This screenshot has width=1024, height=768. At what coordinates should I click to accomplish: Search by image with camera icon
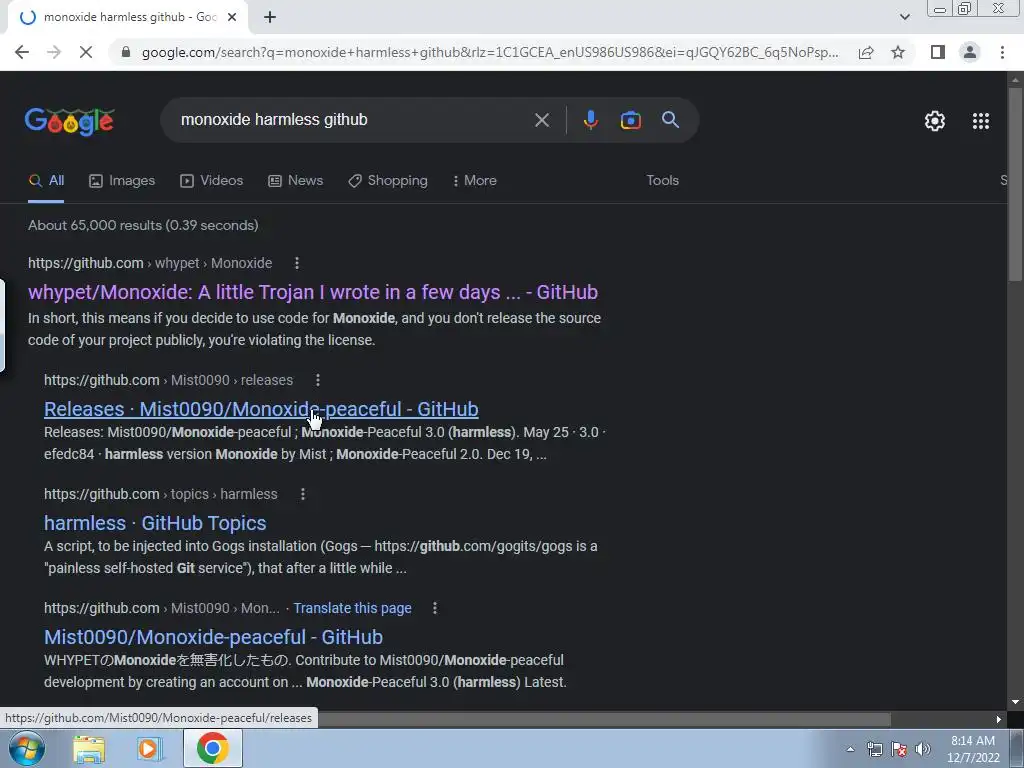coord(630,120)
